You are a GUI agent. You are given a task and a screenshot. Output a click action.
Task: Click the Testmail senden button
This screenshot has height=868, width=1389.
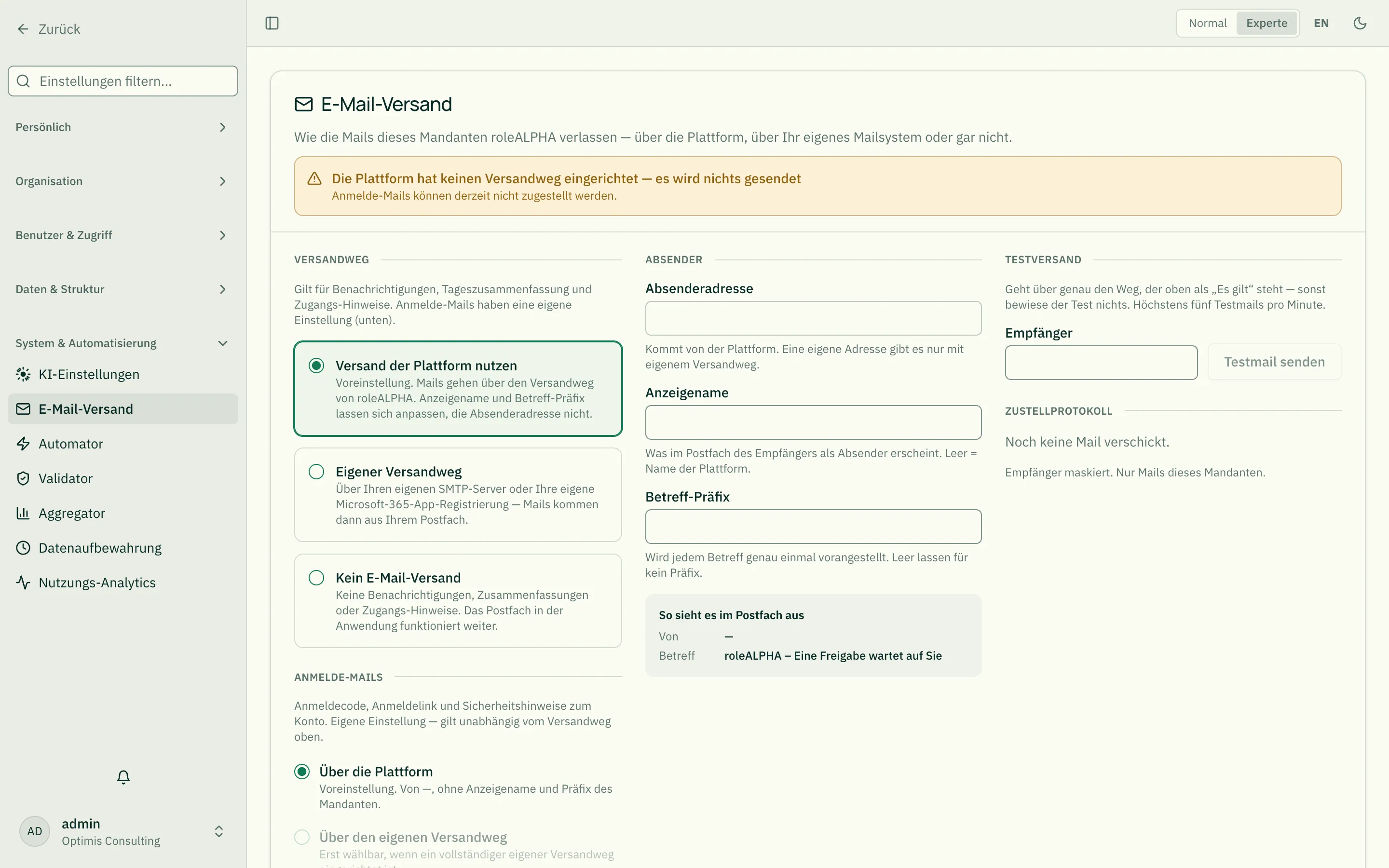point(1274,362)
